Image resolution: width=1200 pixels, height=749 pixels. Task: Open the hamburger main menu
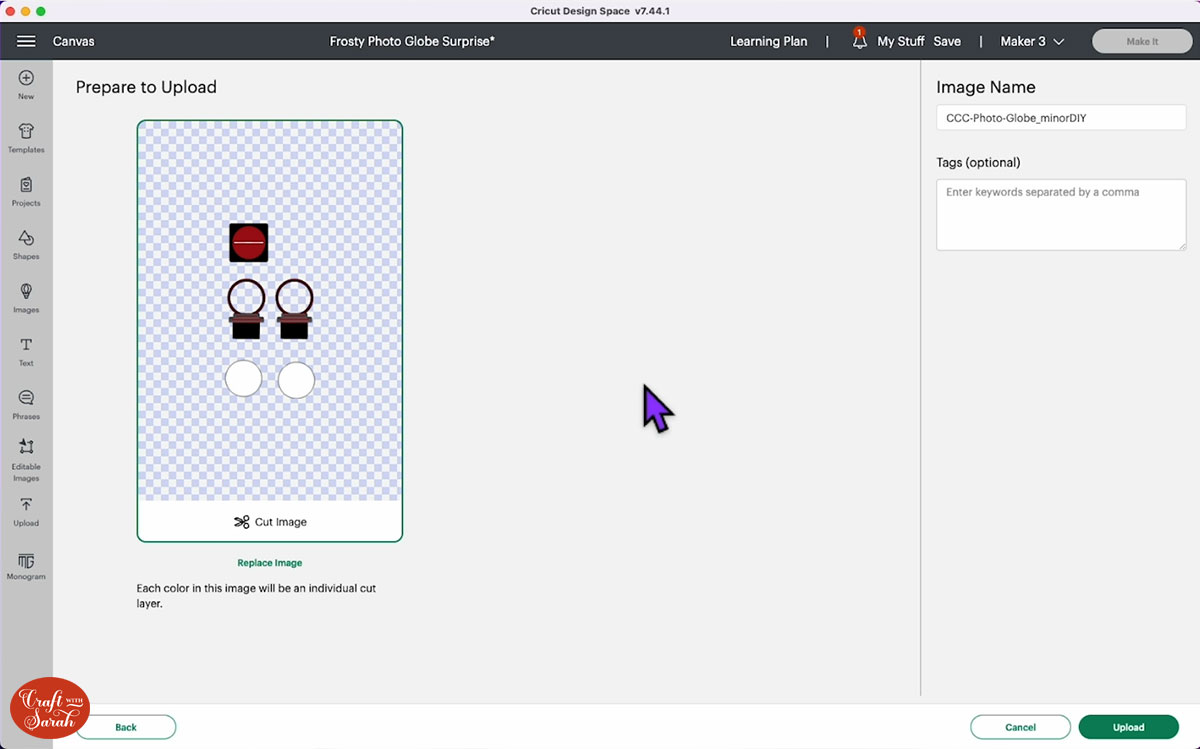pyautogui.click(x=26, y=41)
